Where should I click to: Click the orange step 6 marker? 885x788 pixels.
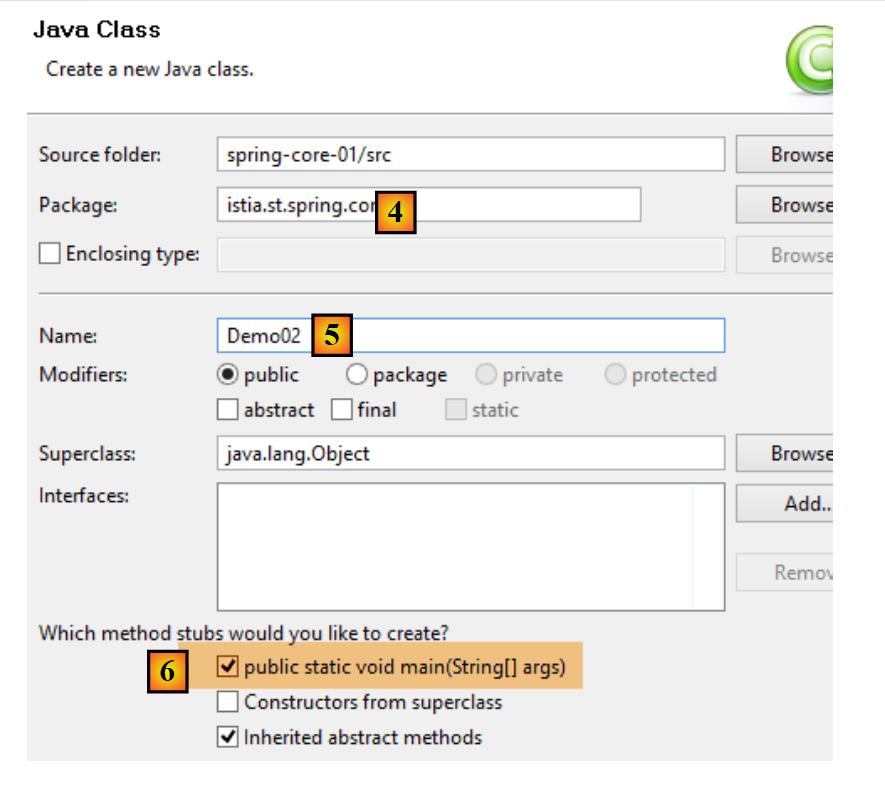pyautogui.click(x=167, y=672)
